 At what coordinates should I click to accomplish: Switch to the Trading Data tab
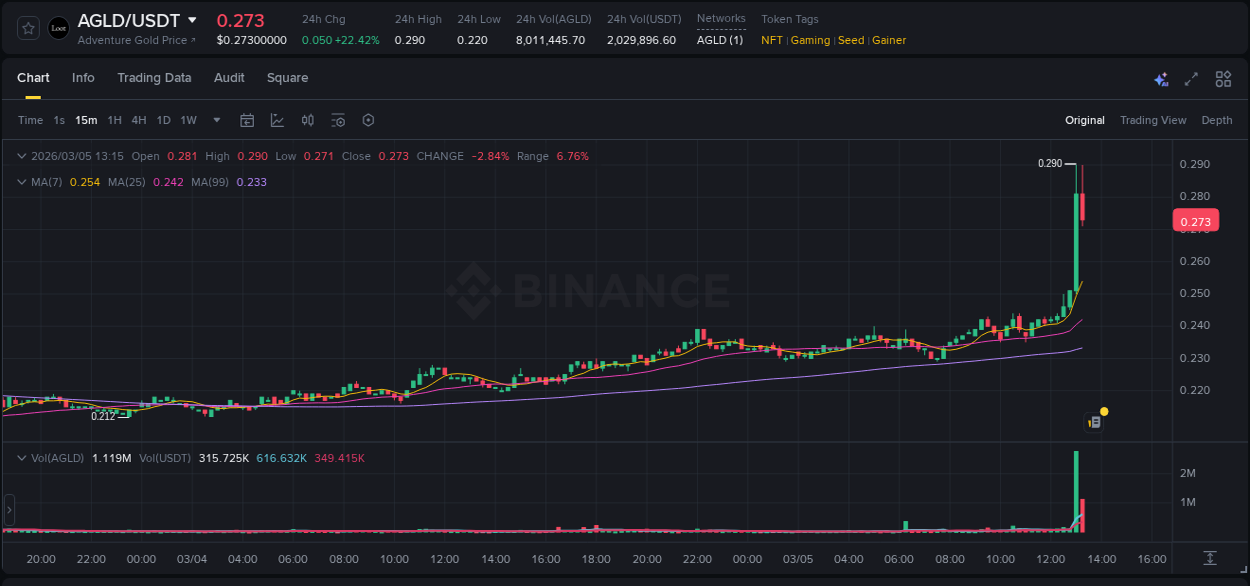click(x=154, y=78)
